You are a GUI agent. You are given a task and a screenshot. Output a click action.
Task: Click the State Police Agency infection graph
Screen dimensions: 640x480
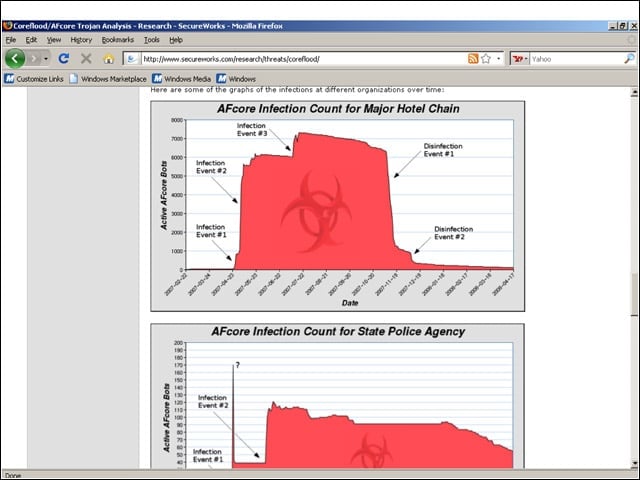pyautogui.click(x=338, y=396)
